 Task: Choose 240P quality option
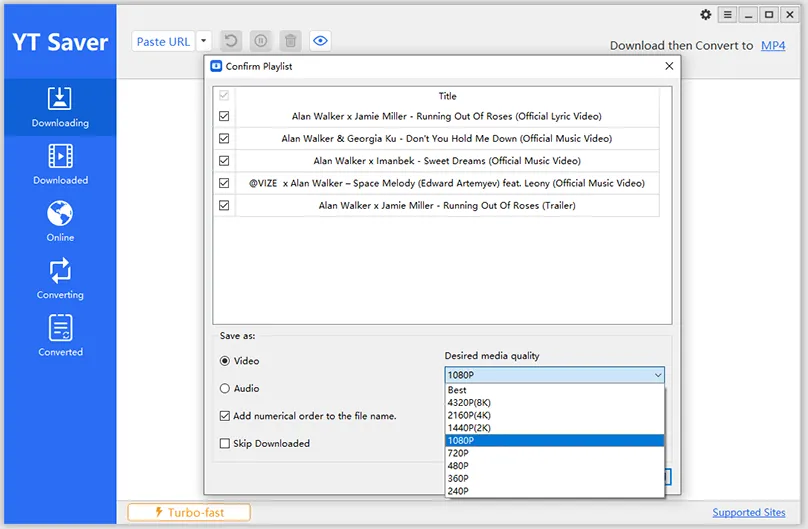tap(554, 491)
